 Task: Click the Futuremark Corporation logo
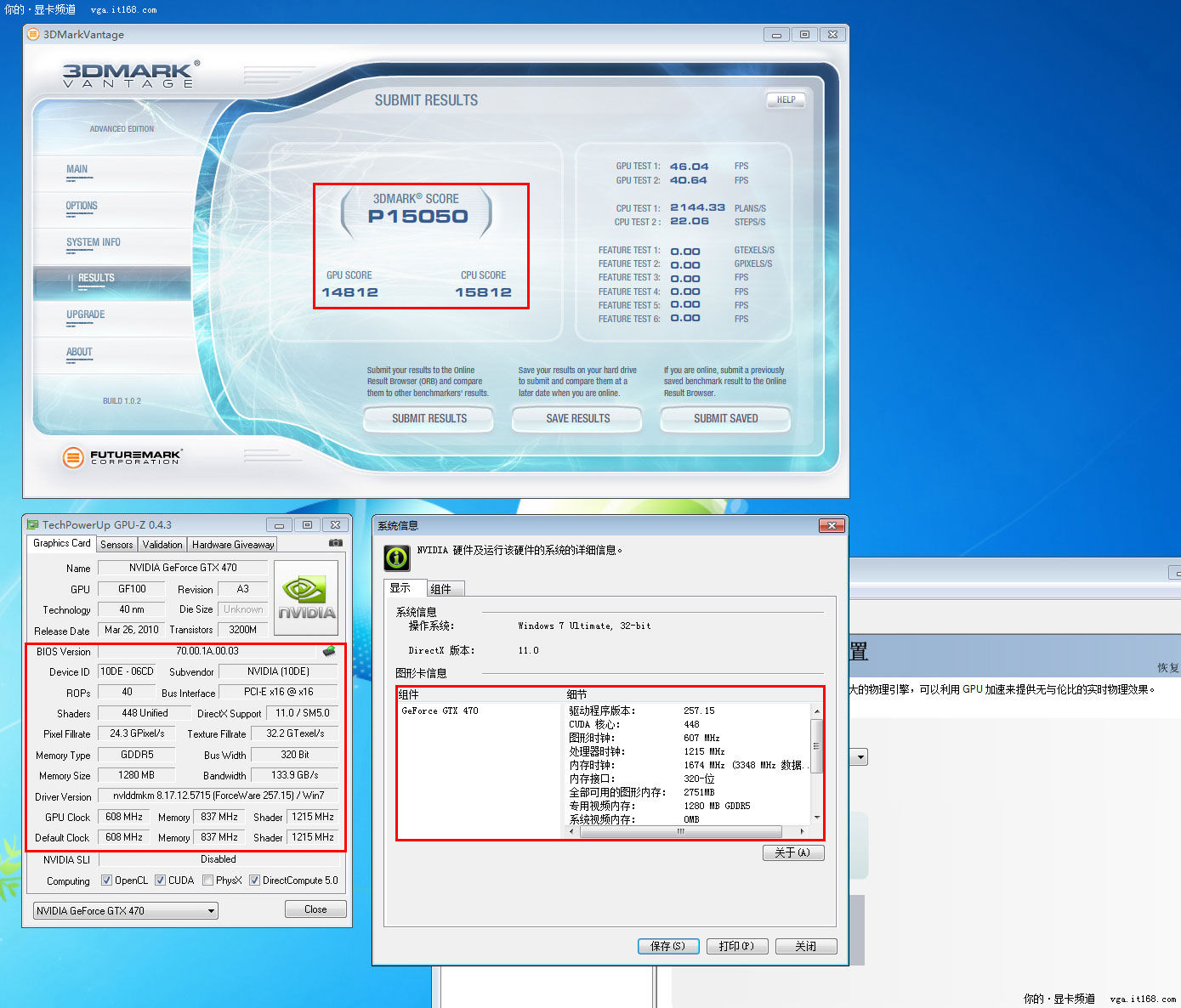[122, 457]
